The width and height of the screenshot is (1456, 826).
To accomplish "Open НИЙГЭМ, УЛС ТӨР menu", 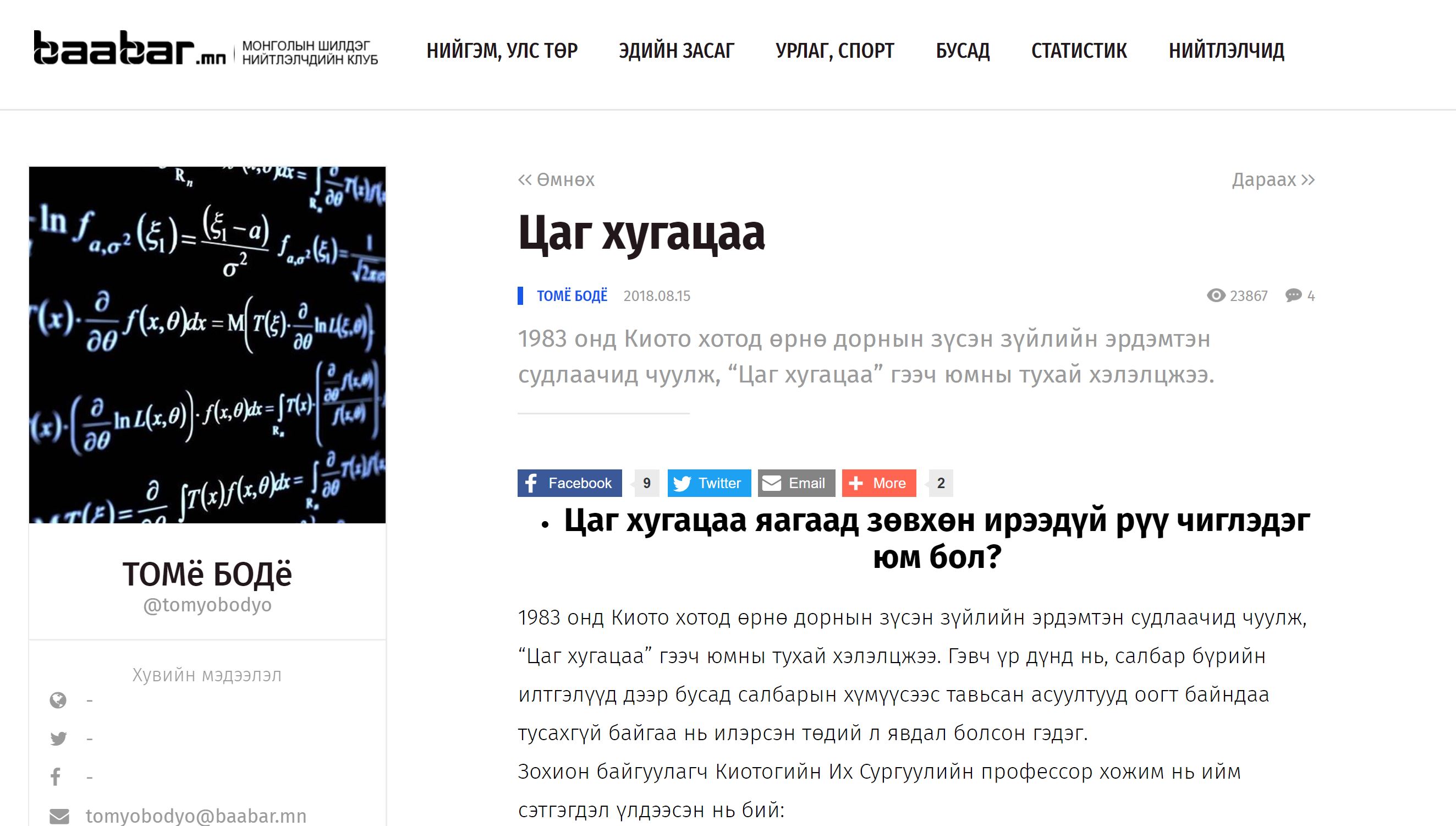I will point(502,51).
